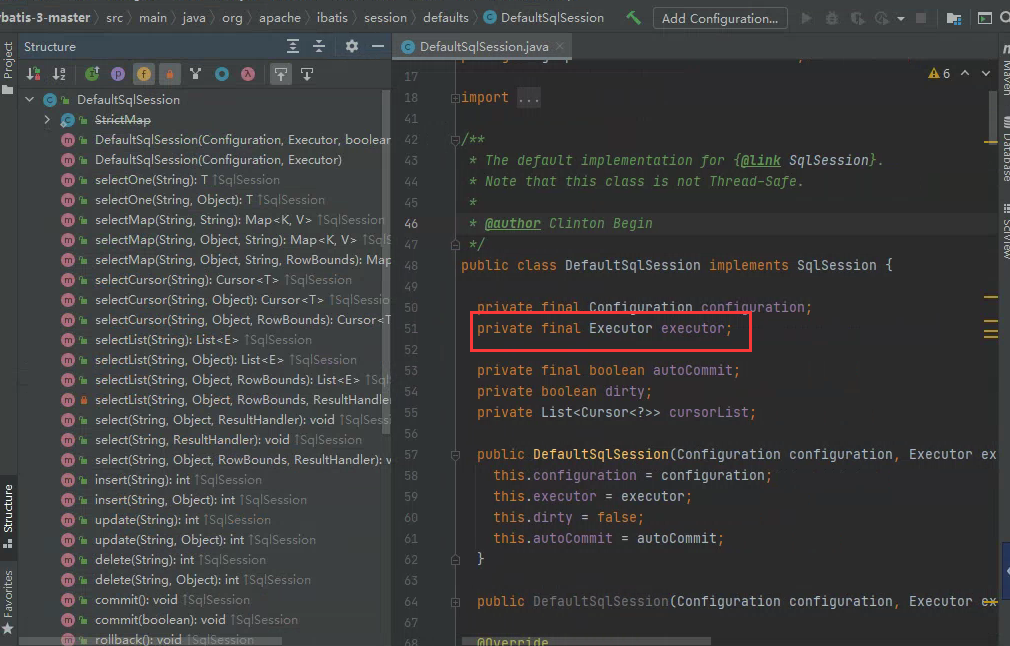
Task: Fold end of constructor on line 62
Action: click(455, 560)
